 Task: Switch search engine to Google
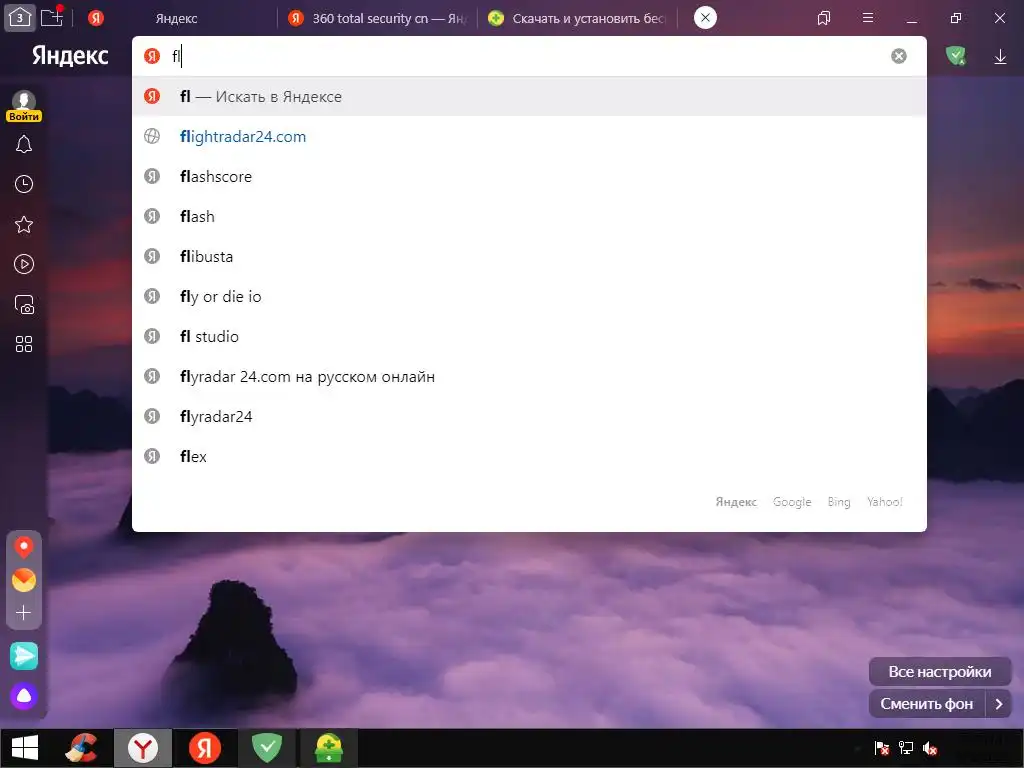(792, 502)
